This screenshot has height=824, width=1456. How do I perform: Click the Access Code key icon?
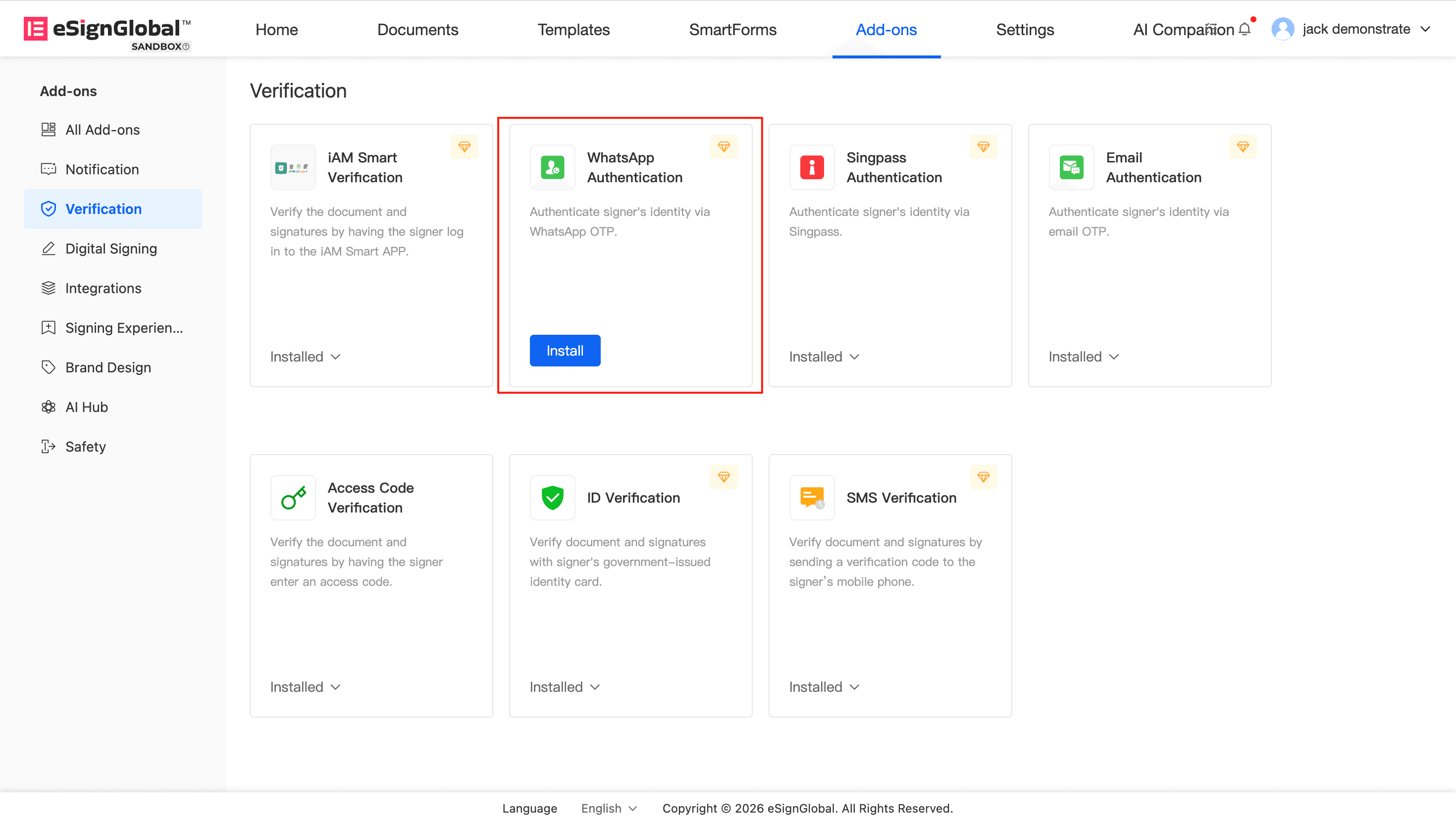coord(293,498)
